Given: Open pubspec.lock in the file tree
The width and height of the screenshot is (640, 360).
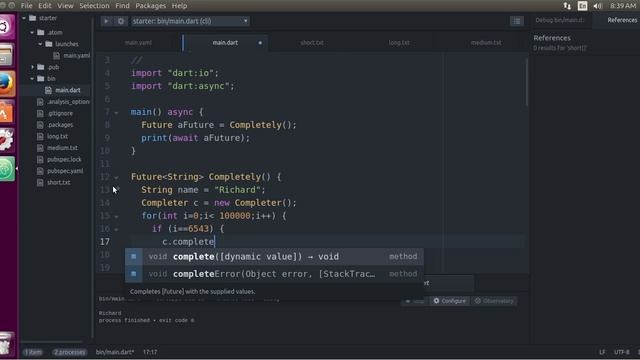Looking at the screenshot, I should [64, 160].
